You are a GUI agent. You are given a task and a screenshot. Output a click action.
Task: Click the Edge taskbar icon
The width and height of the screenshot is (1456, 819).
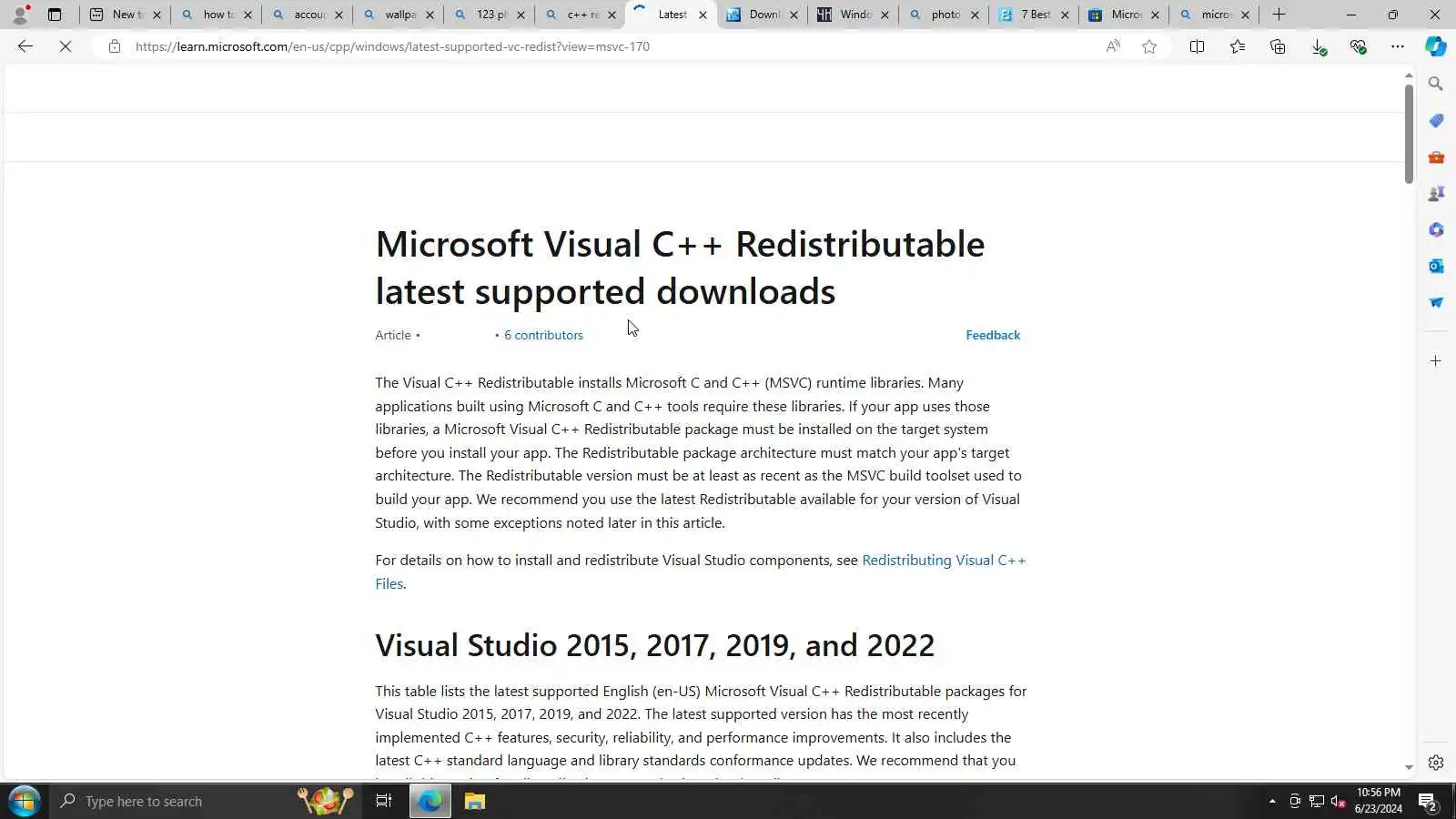click(430, 801)
